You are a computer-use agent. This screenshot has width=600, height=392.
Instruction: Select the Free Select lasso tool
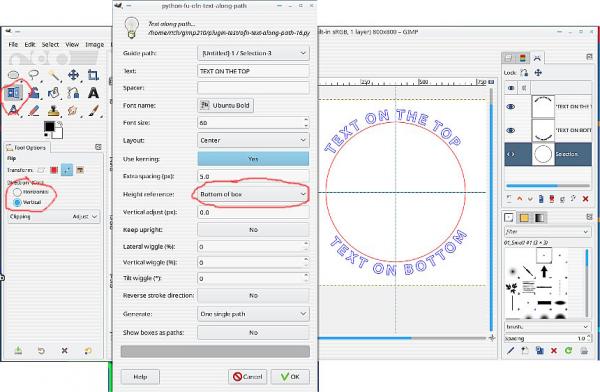[x=34, y=75]
